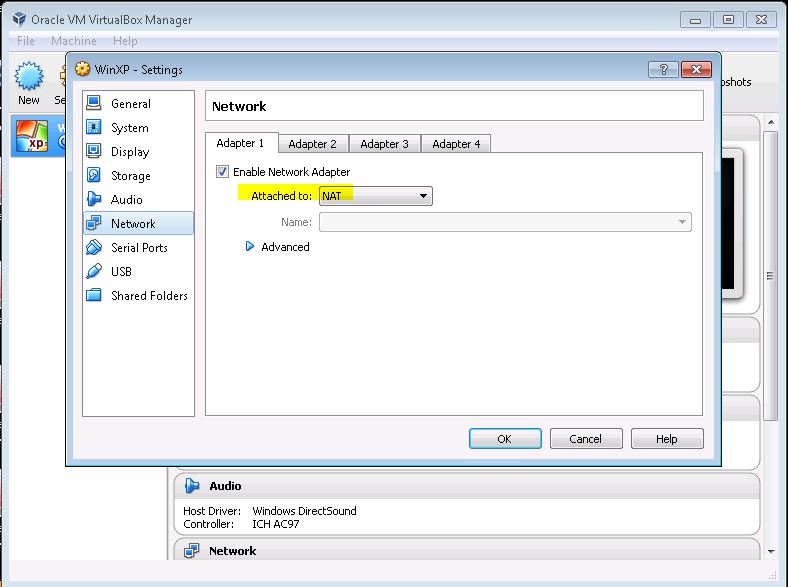Open the File menu
This screenshot has width=788, height=587.
[26, 41]
